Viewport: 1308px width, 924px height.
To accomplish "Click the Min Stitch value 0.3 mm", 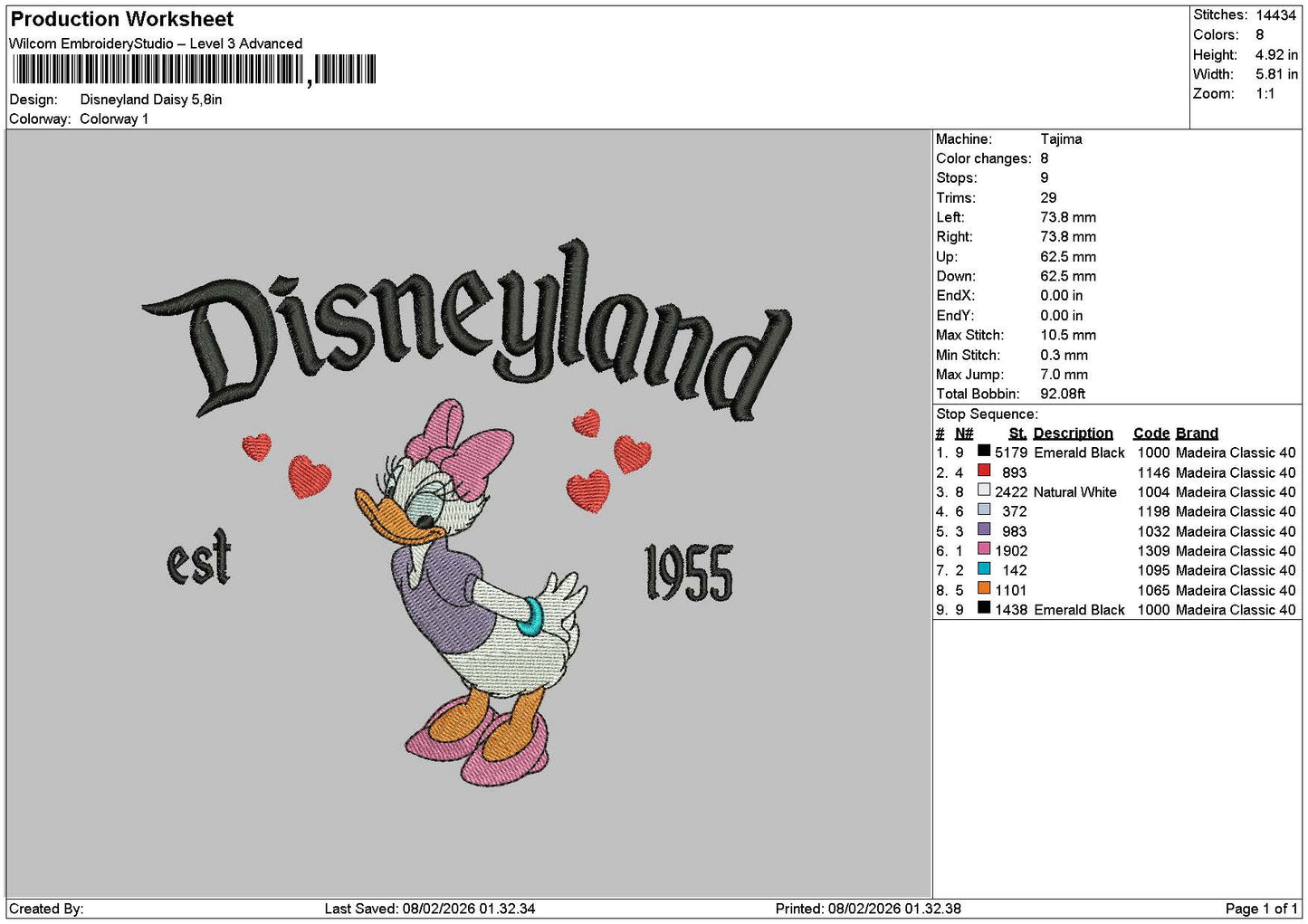I will 1065,355.
